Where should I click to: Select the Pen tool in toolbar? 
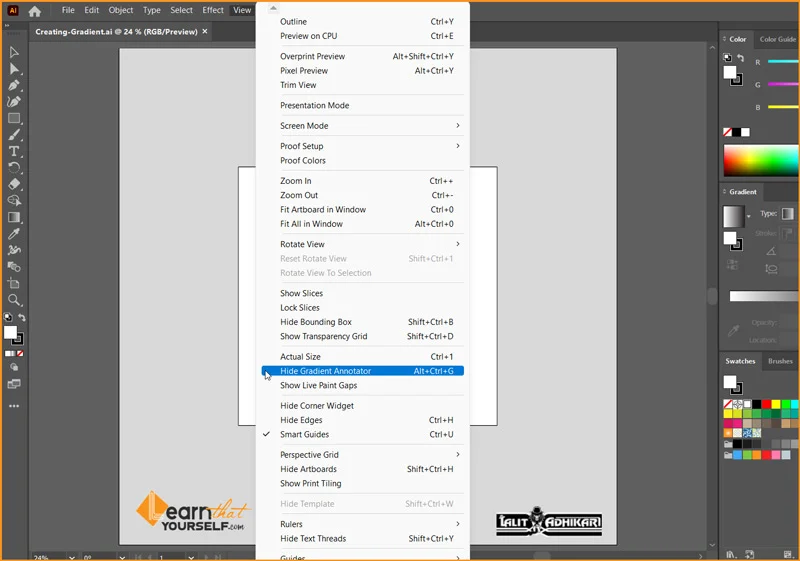tap(14, 85)
